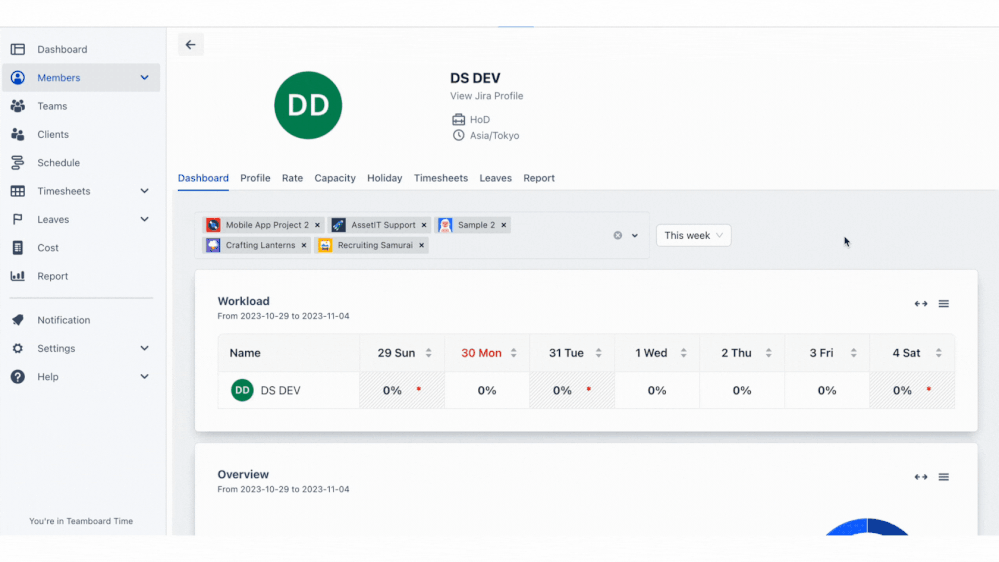This screenshot has width=999, height=562.
Task: Sort the 4 Sat column
Action: [938, 353]
